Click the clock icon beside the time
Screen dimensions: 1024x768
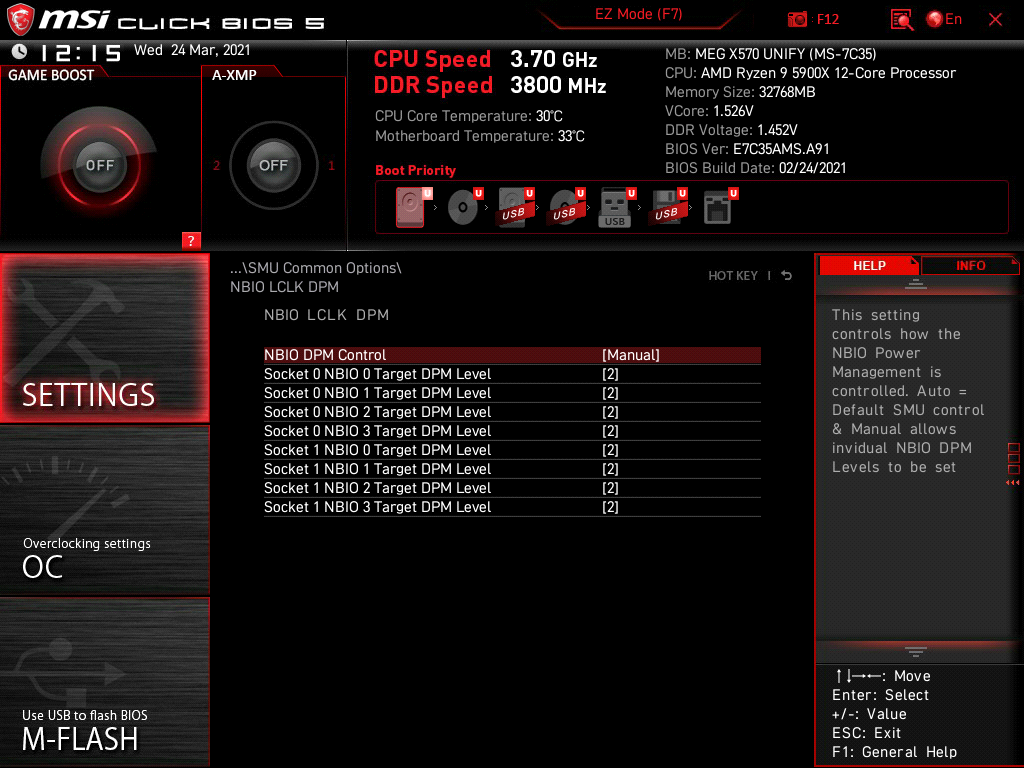click(20, 52)
